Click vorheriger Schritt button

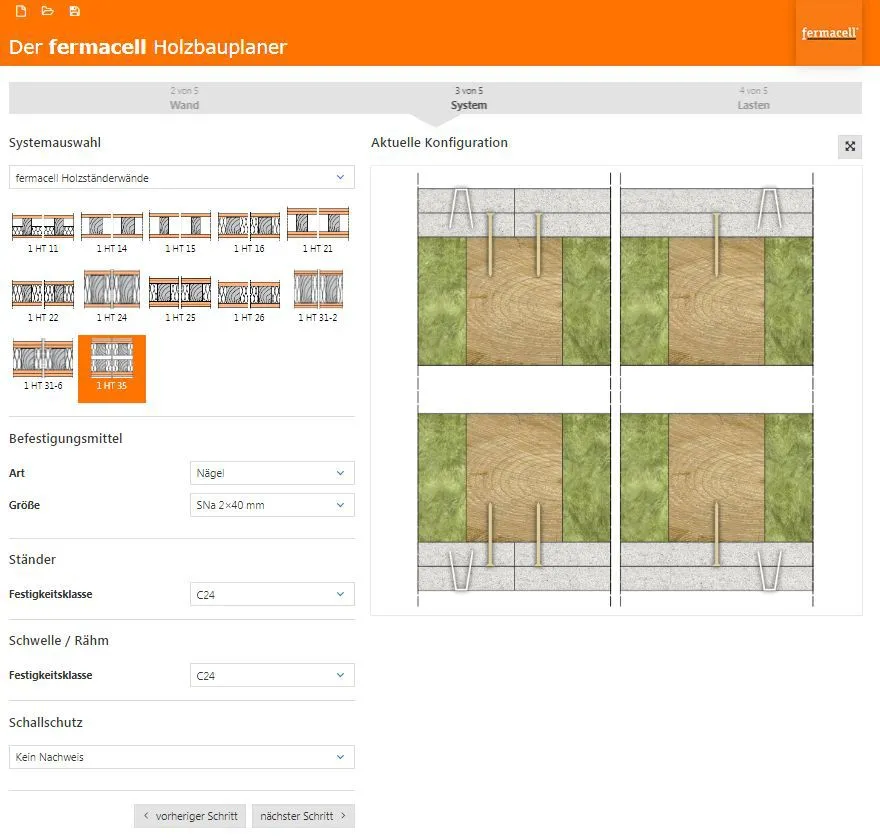[x=190, y=816]
